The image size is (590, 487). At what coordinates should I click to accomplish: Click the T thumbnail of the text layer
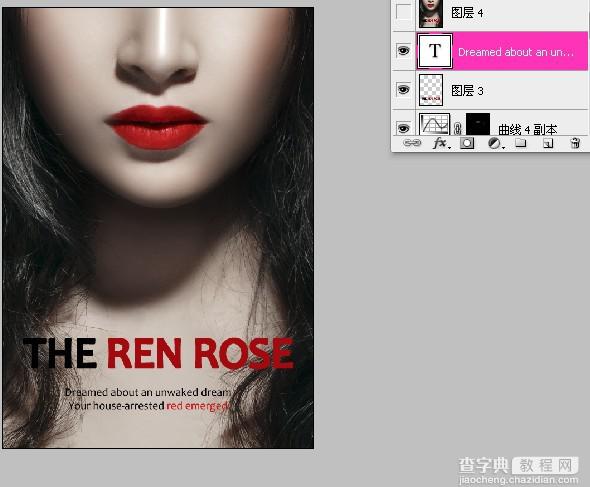(435, 51)
